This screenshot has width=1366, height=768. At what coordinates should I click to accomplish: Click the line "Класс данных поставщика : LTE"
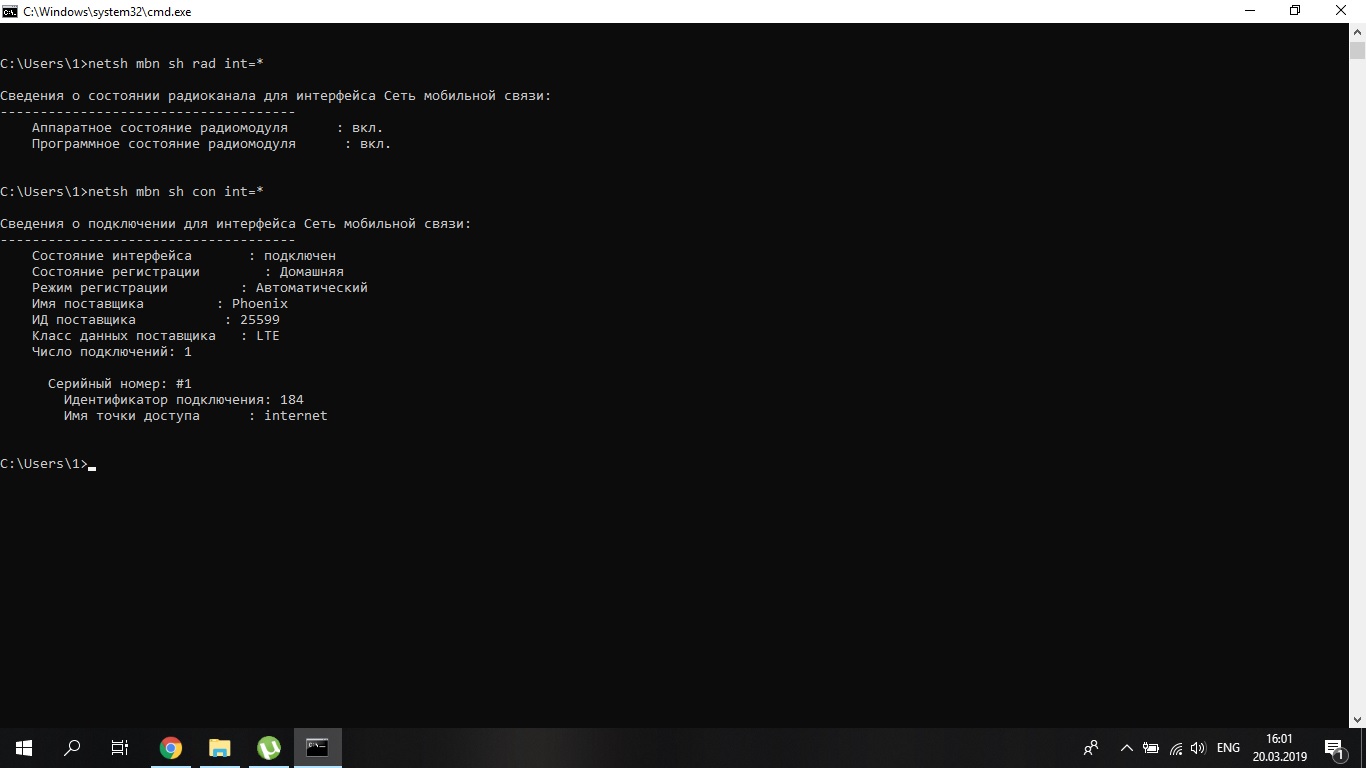pos(156,336)
